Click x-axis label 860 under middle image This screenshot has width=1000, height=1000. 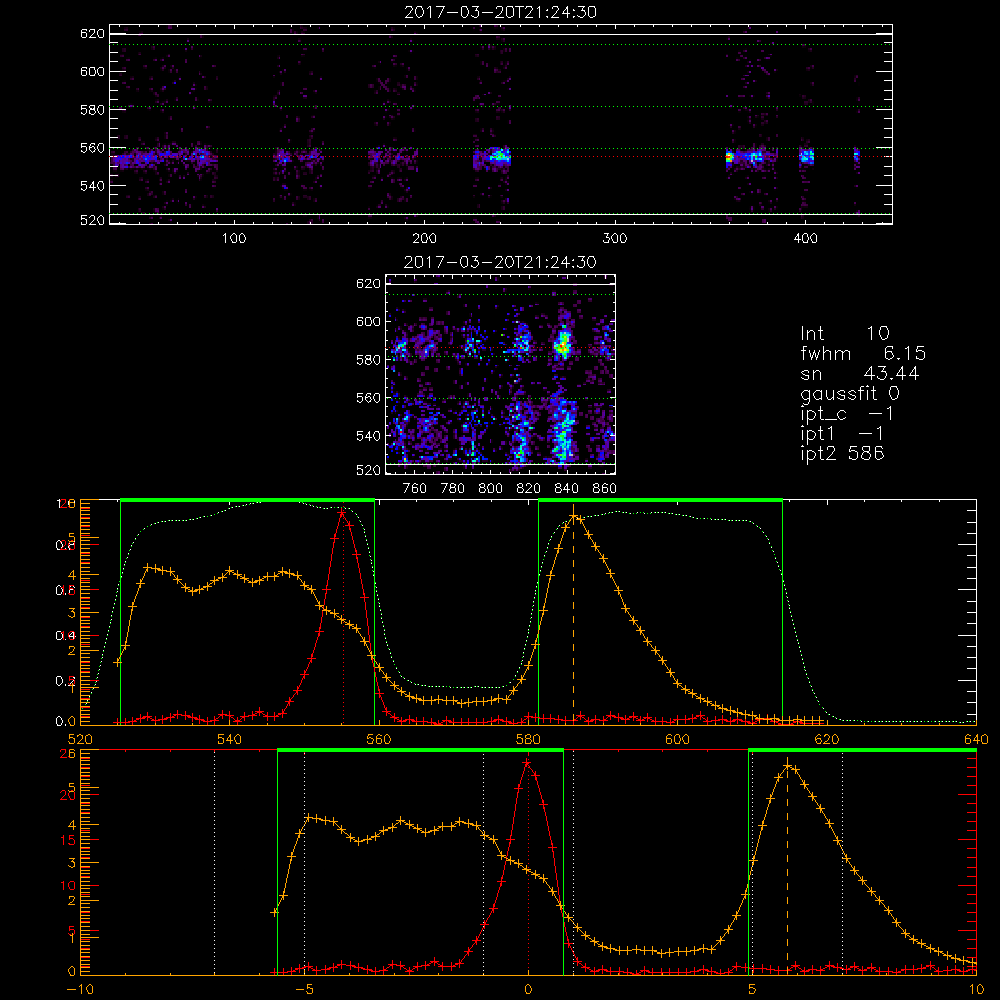tap(605, 489)
